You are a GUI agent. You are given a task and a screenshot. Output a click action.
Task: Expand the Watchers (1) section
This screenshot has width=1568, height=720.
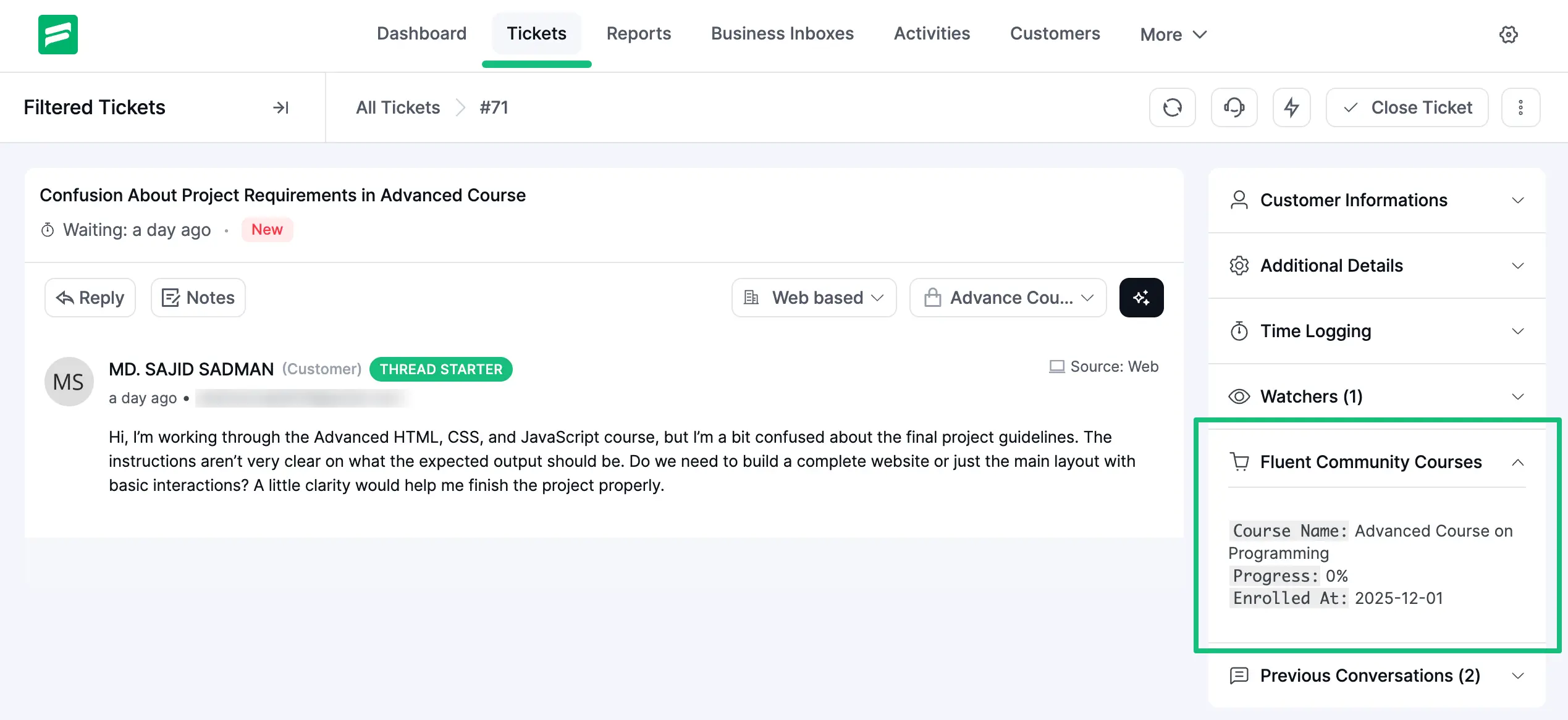1376,396
